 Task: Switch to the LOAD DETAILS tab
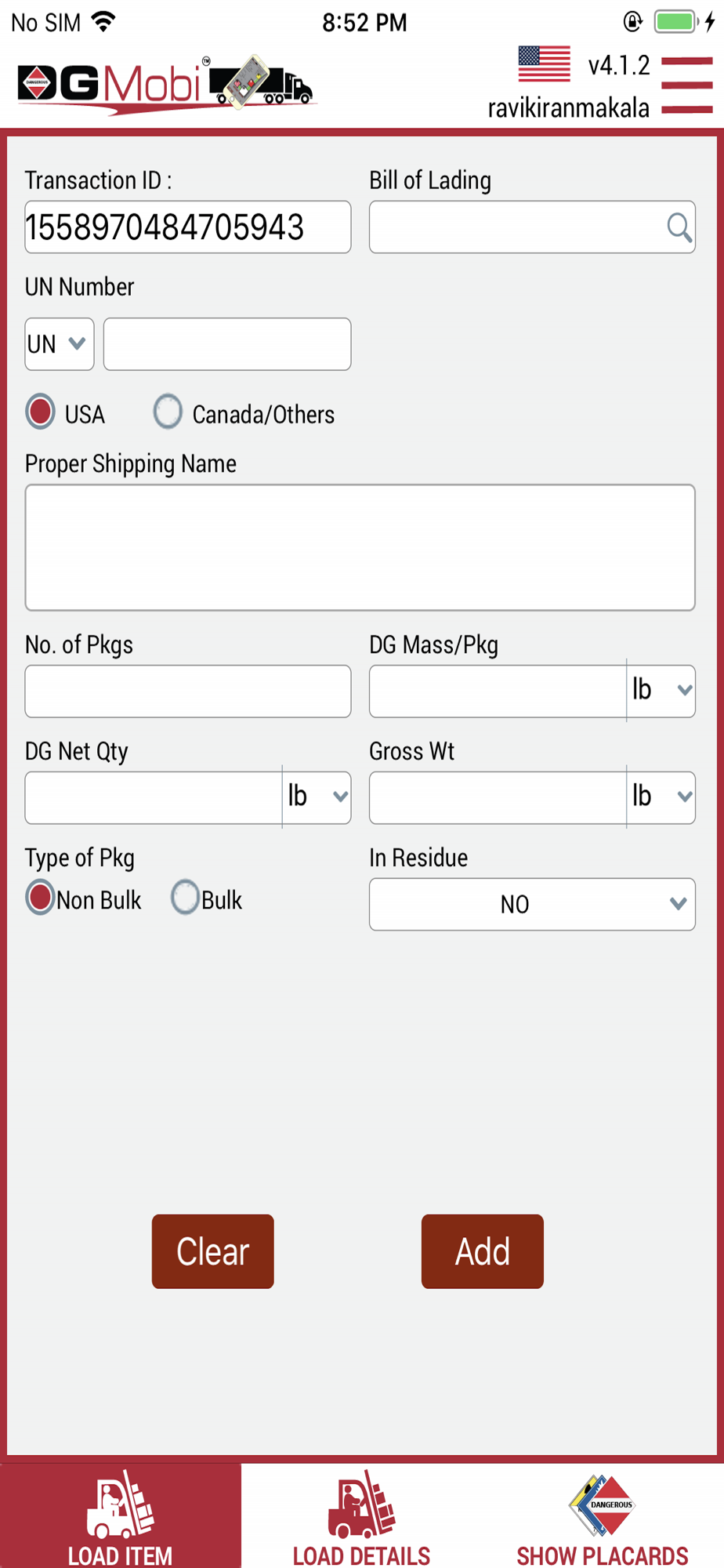[361, 1516]
